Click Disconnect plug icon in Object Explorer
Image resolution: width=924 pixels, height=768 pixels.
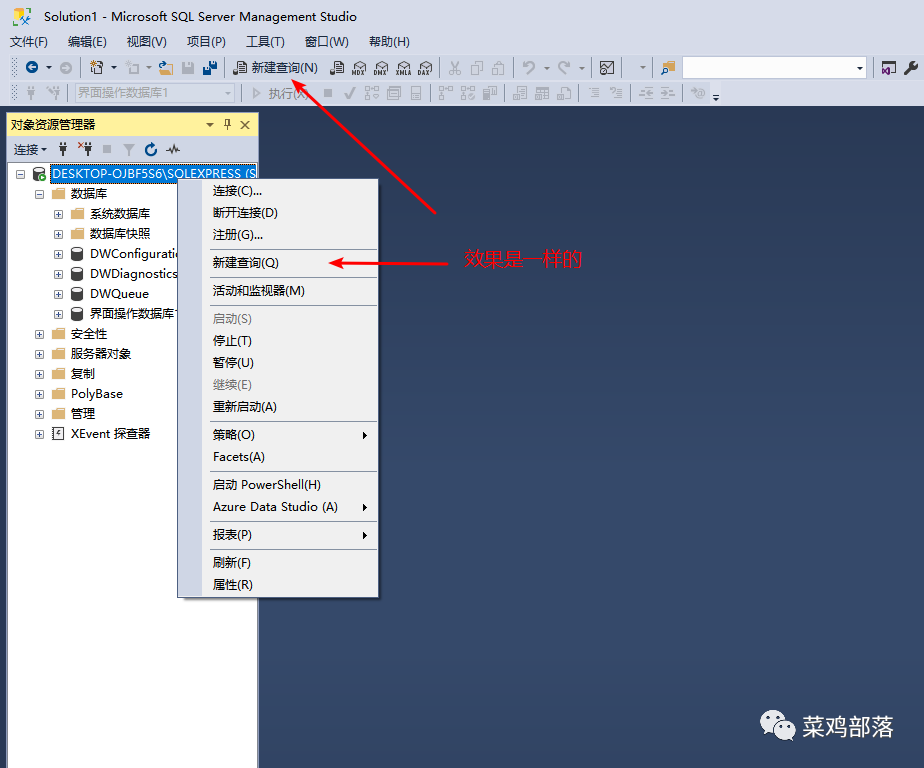[85, 150]
